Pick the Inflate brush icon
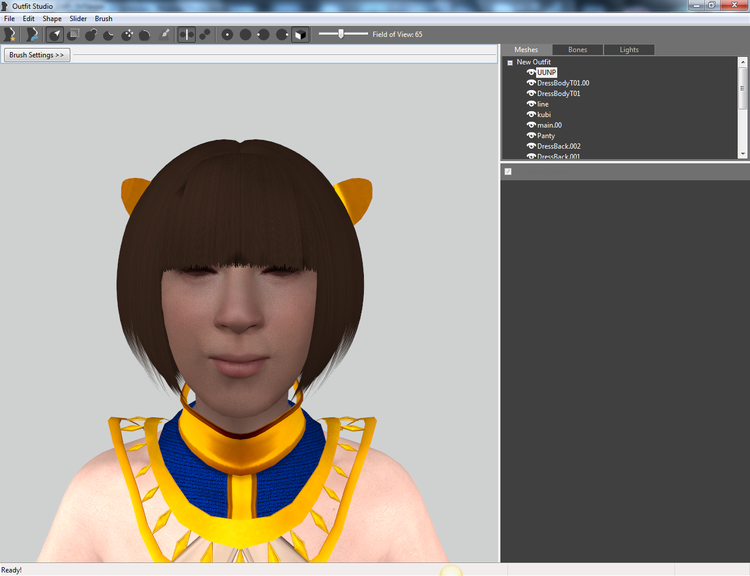The image size is (750, 576). [x=91, y=34]
